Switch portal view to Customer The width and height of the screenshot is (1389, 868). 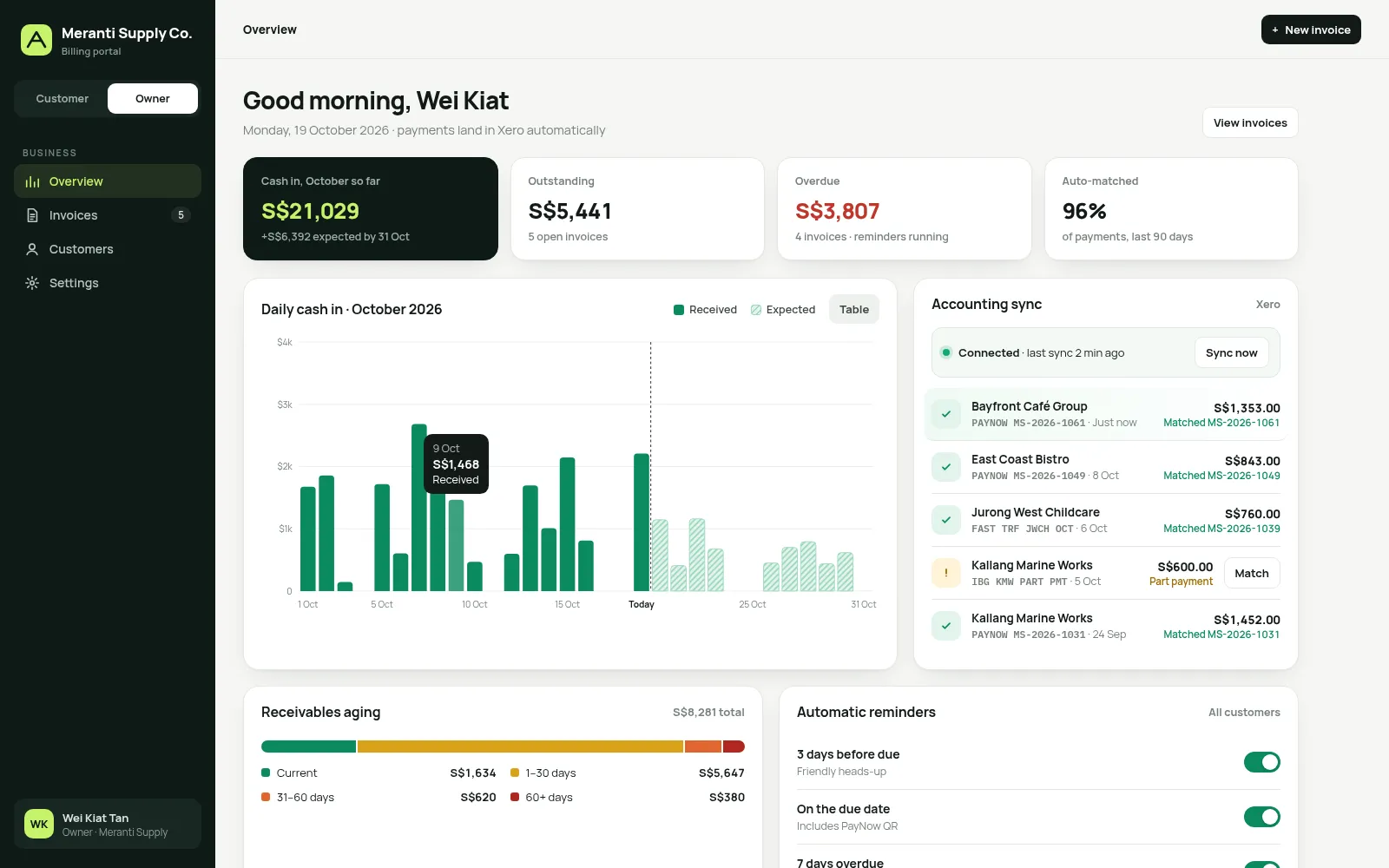[63, 99]
